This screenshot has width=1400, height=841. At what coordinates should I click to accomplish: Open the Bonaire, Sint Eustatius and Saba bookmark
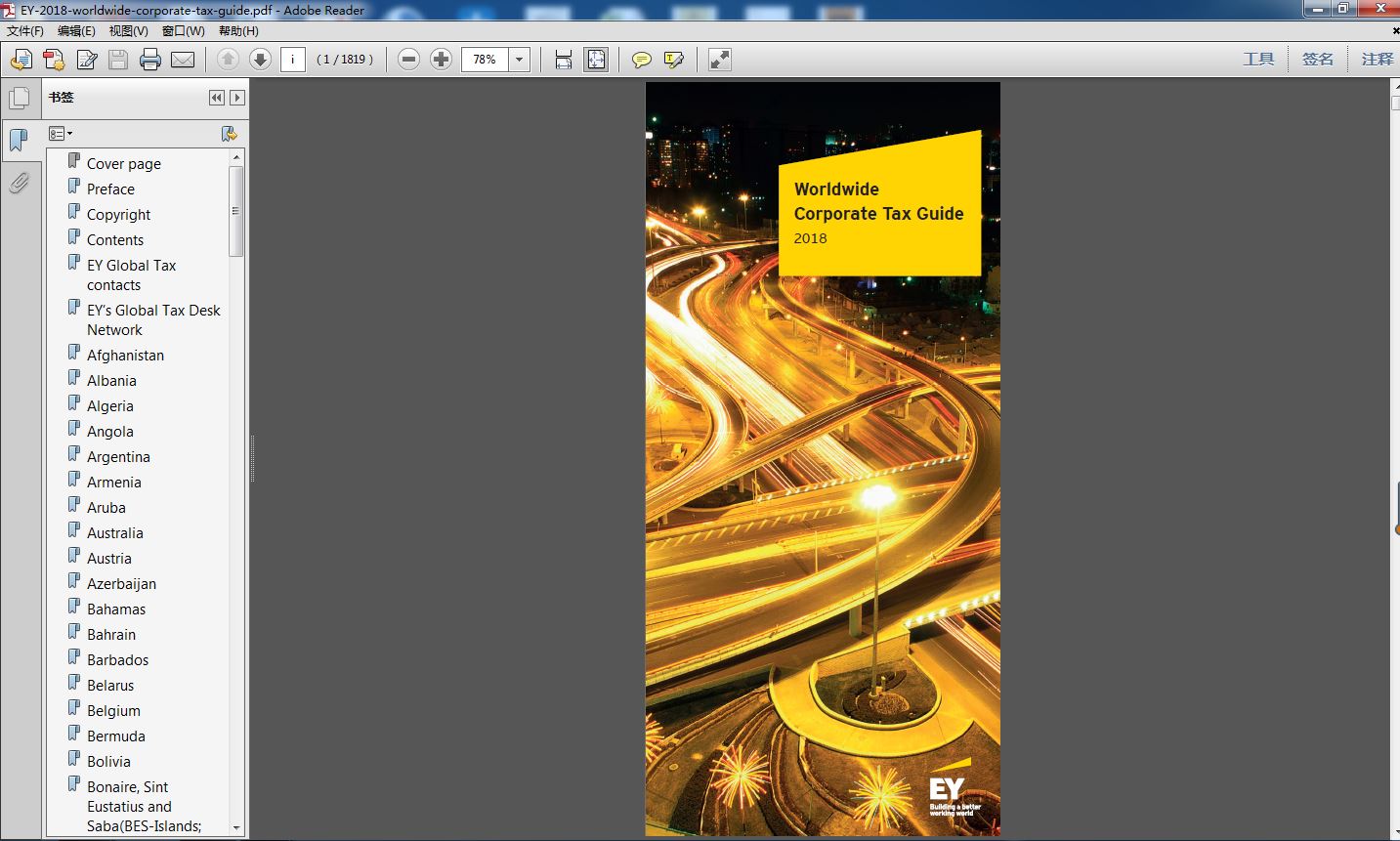click(x=144, y=807)
